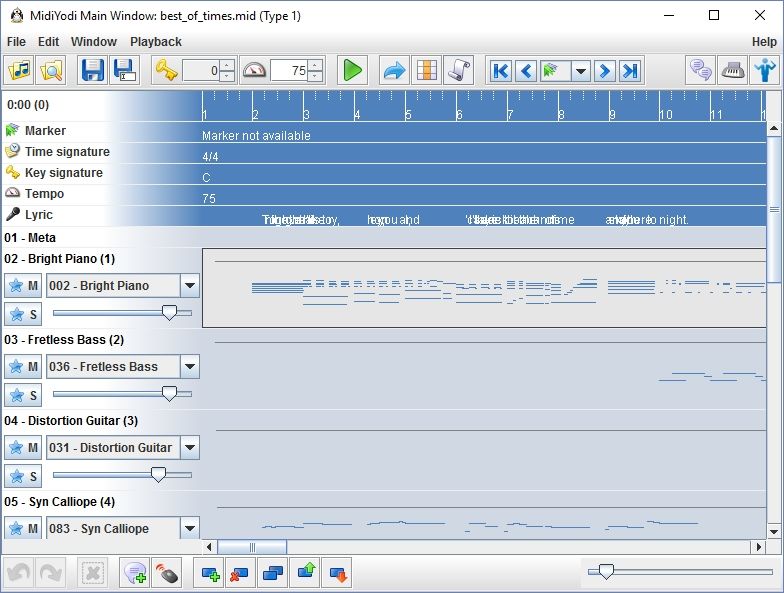Jump to the start of song
784x593 pixels.
500,71
